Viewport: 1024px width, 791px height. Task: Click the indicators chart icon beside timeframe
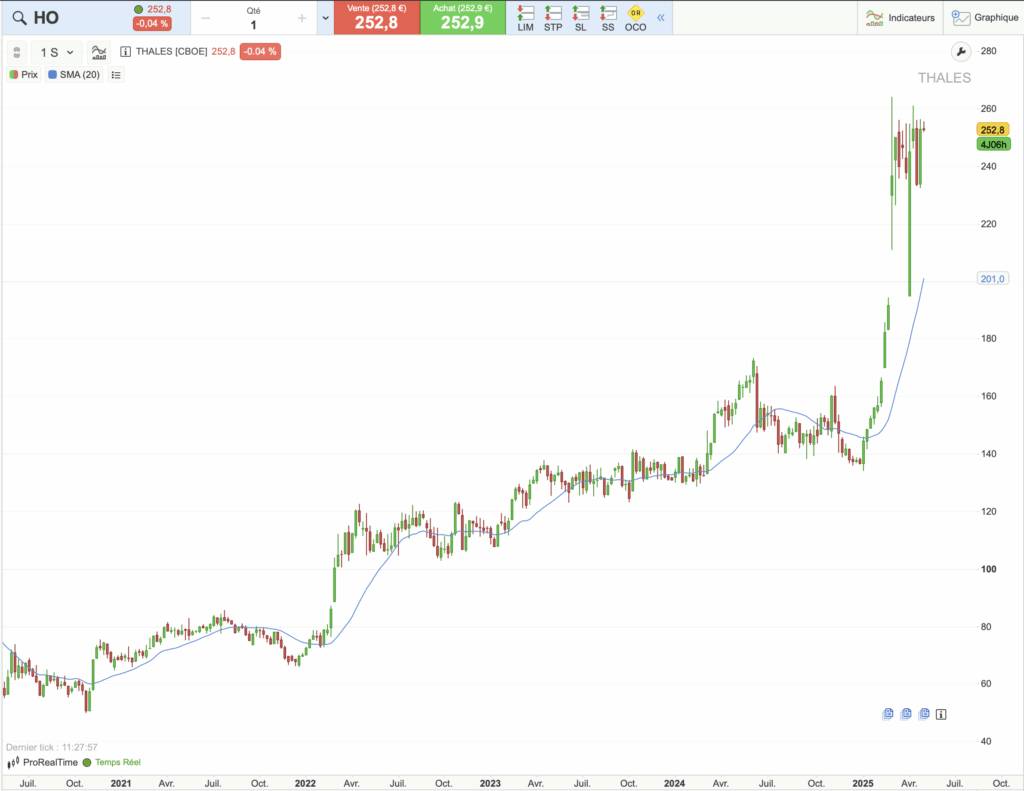(99, 52)
